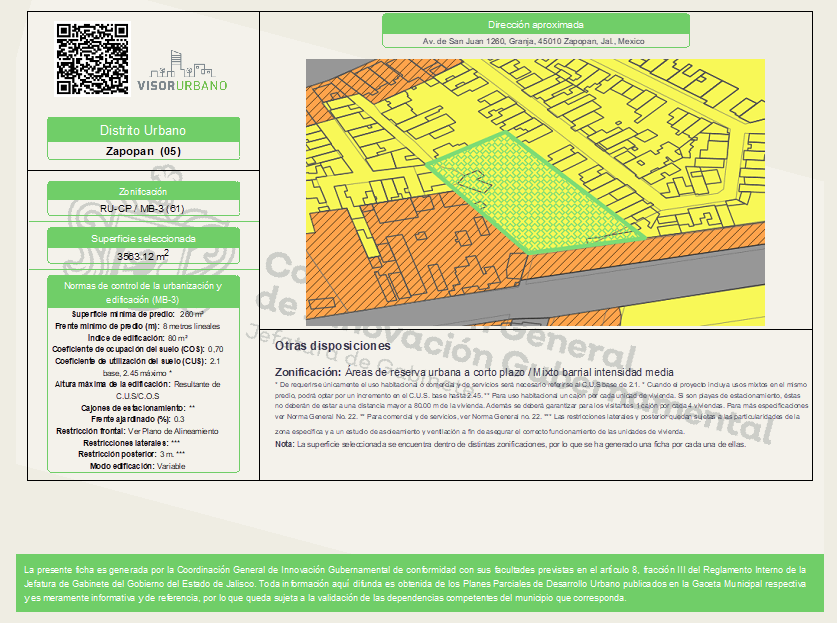Select the "Frente mínimo de predio (m)" row
Image resolution: width=837 pixels, height=623 pixels.
click(138, 326)
